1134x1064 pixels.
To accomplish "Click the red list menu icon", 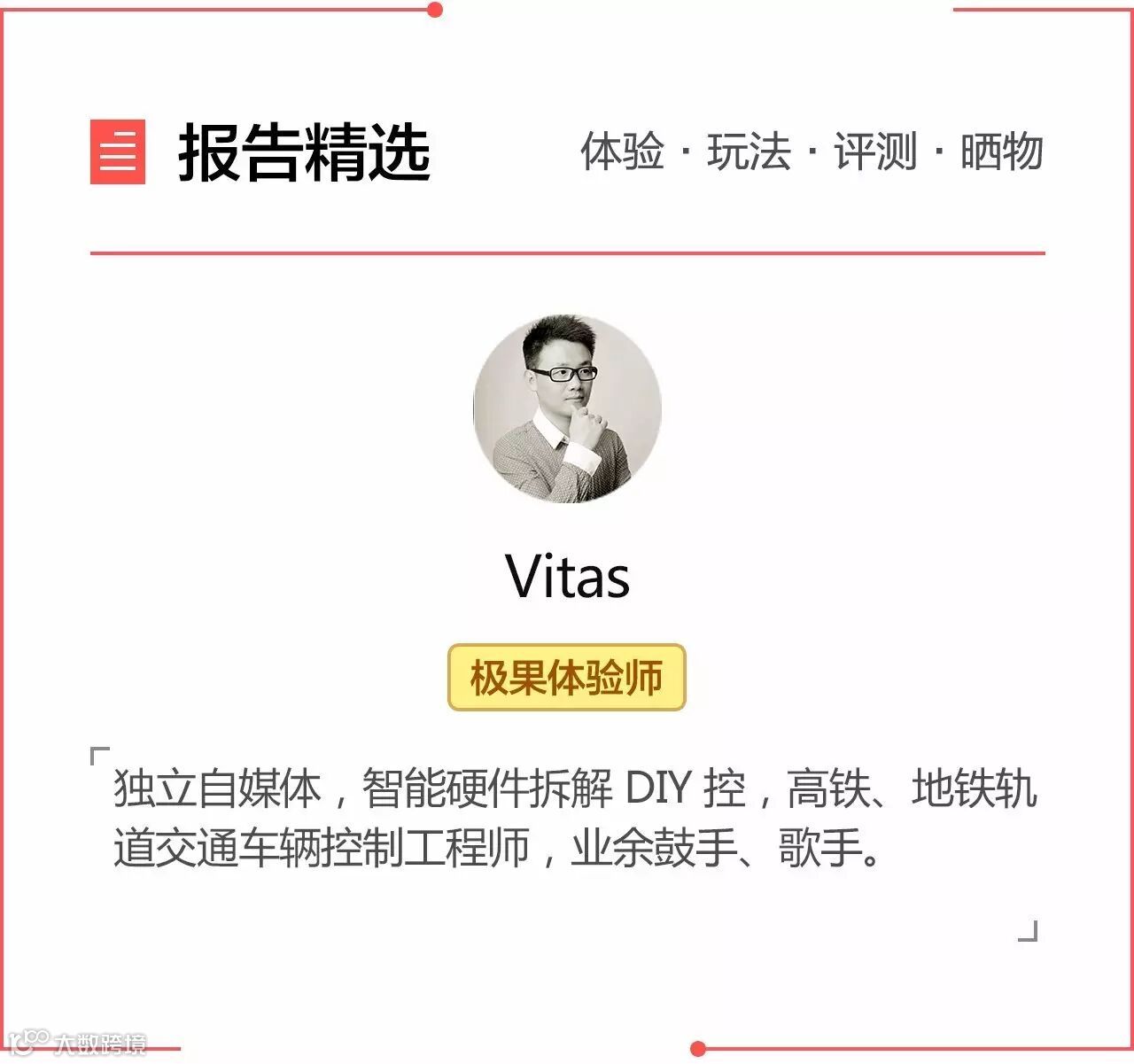I will pyautogui.click(x=118, y=151).
